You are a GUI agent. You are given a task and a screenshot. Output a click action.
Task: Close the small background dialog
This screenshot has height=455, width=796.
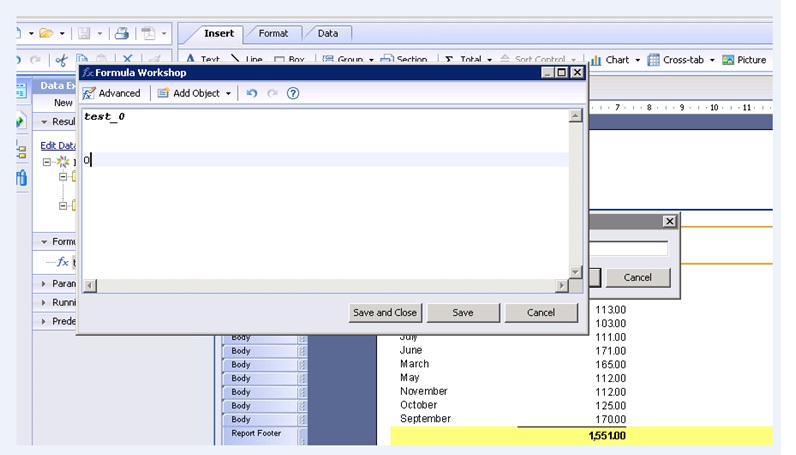click(670, 221)
